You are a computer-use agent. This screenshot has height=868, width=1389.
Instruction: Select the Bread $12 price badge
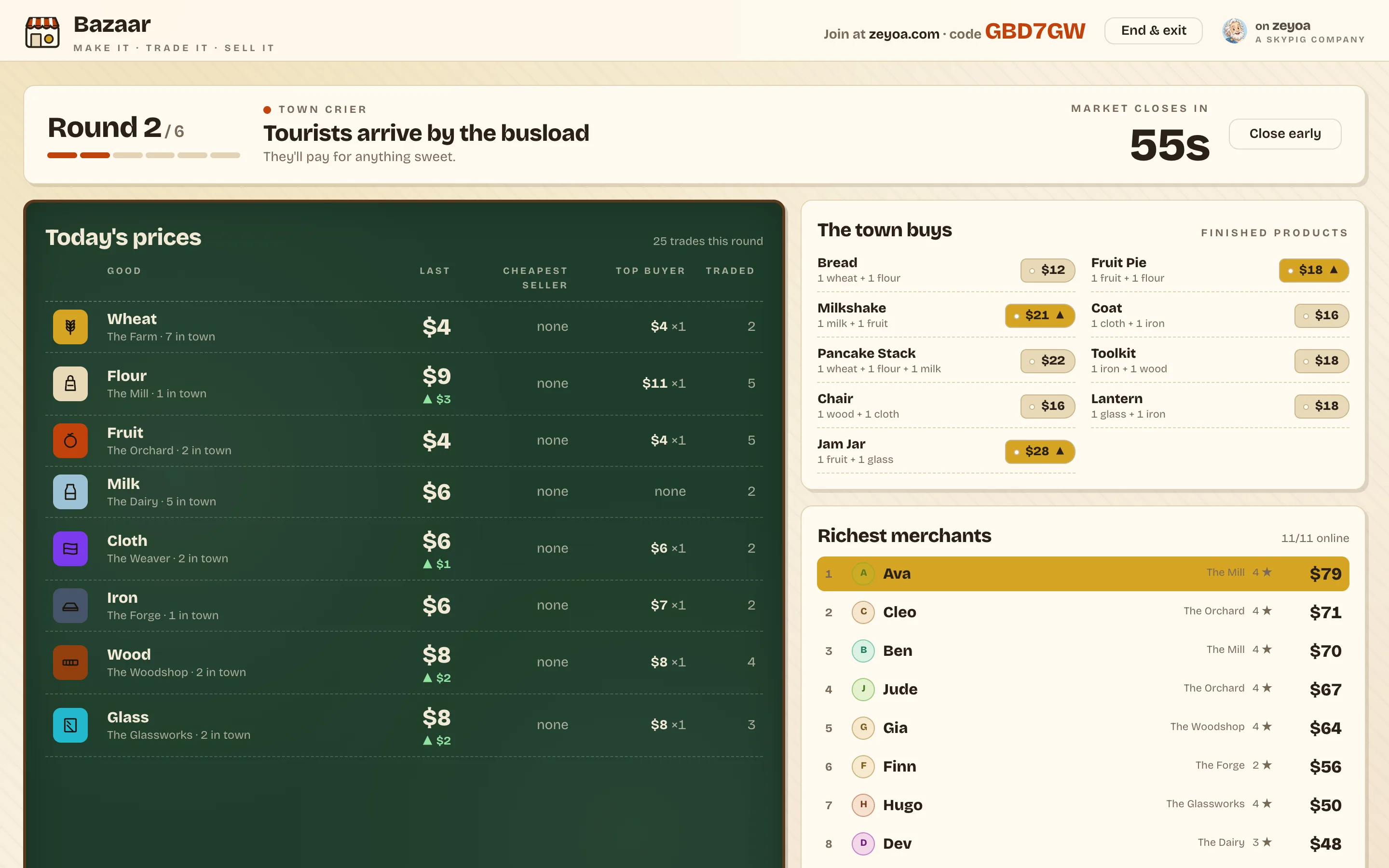[x=1048, y=270]
